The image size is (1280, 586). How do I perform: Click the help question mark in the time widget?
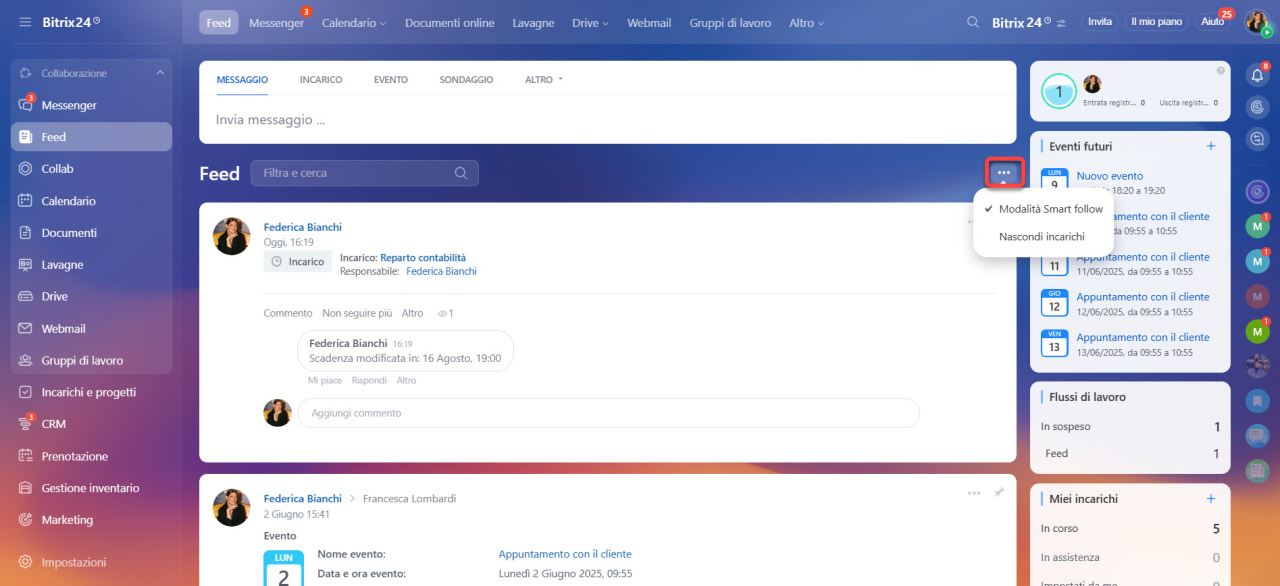click(x=1220, y=71)
